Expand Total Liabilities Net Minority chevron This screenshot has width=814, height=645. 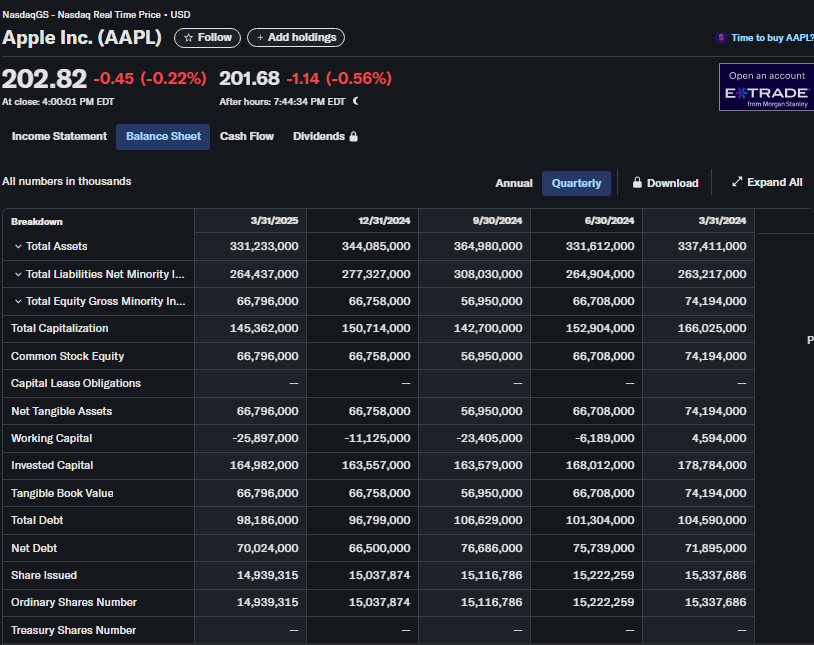click(18, 274)
